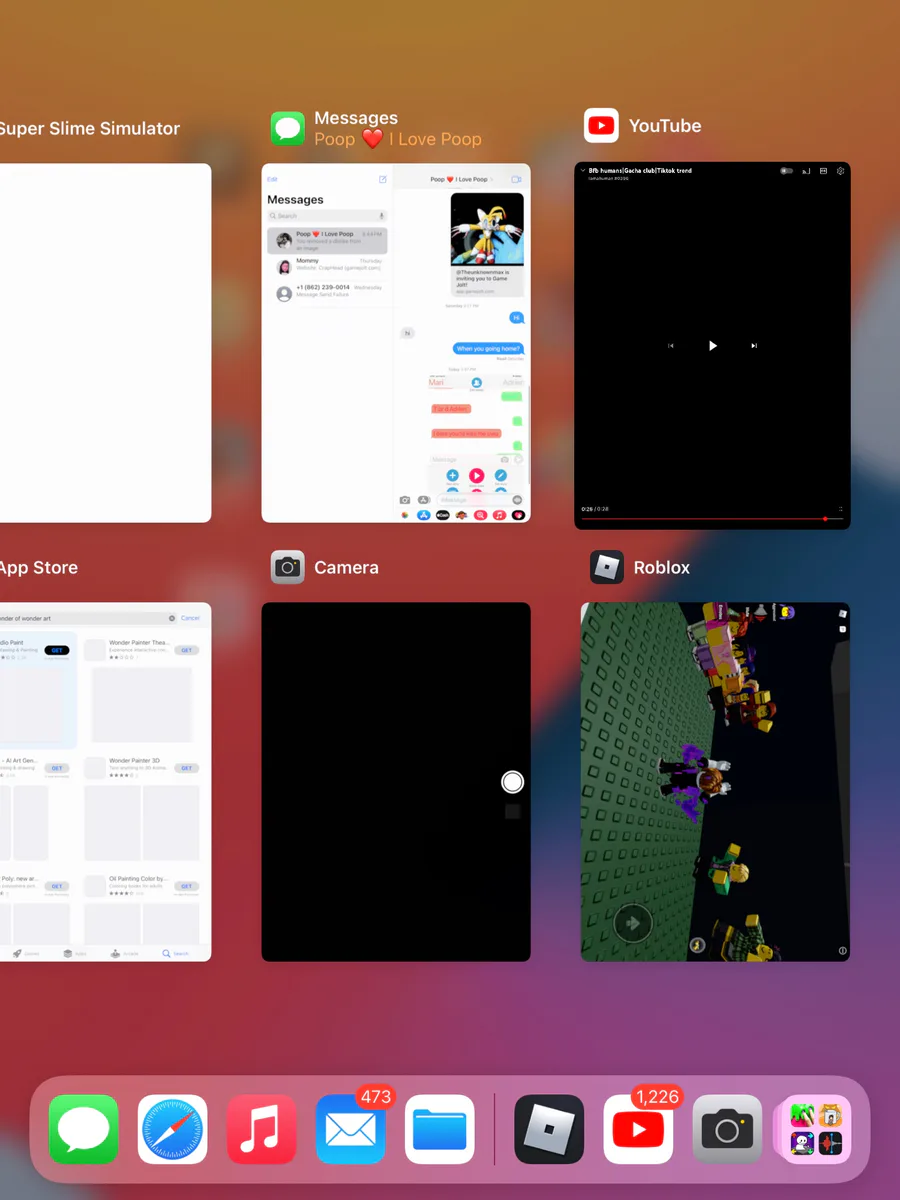Image resolution: width=900 pixels, height=1200 pixels.
Task: Tap the fullscreen icon in the YouTube player
Action: click(x=841, y=509)
